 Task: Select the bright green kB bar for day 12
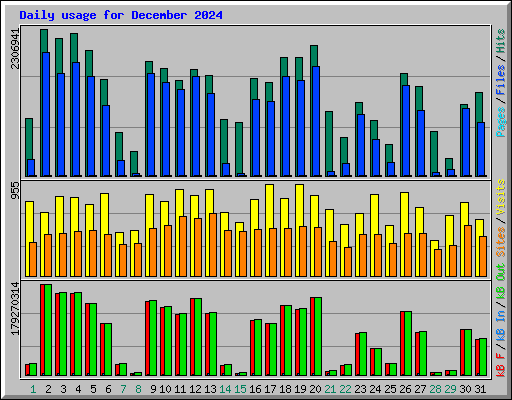[198, 337]
